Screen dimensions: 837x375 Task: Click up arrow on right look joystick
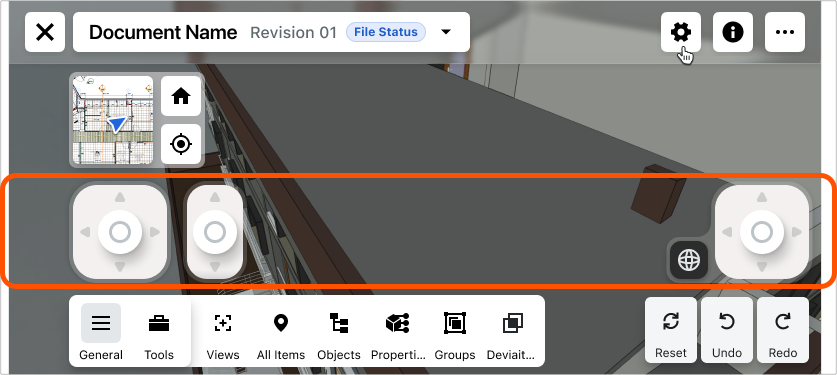pyautogui.click(x=762, y=197)
